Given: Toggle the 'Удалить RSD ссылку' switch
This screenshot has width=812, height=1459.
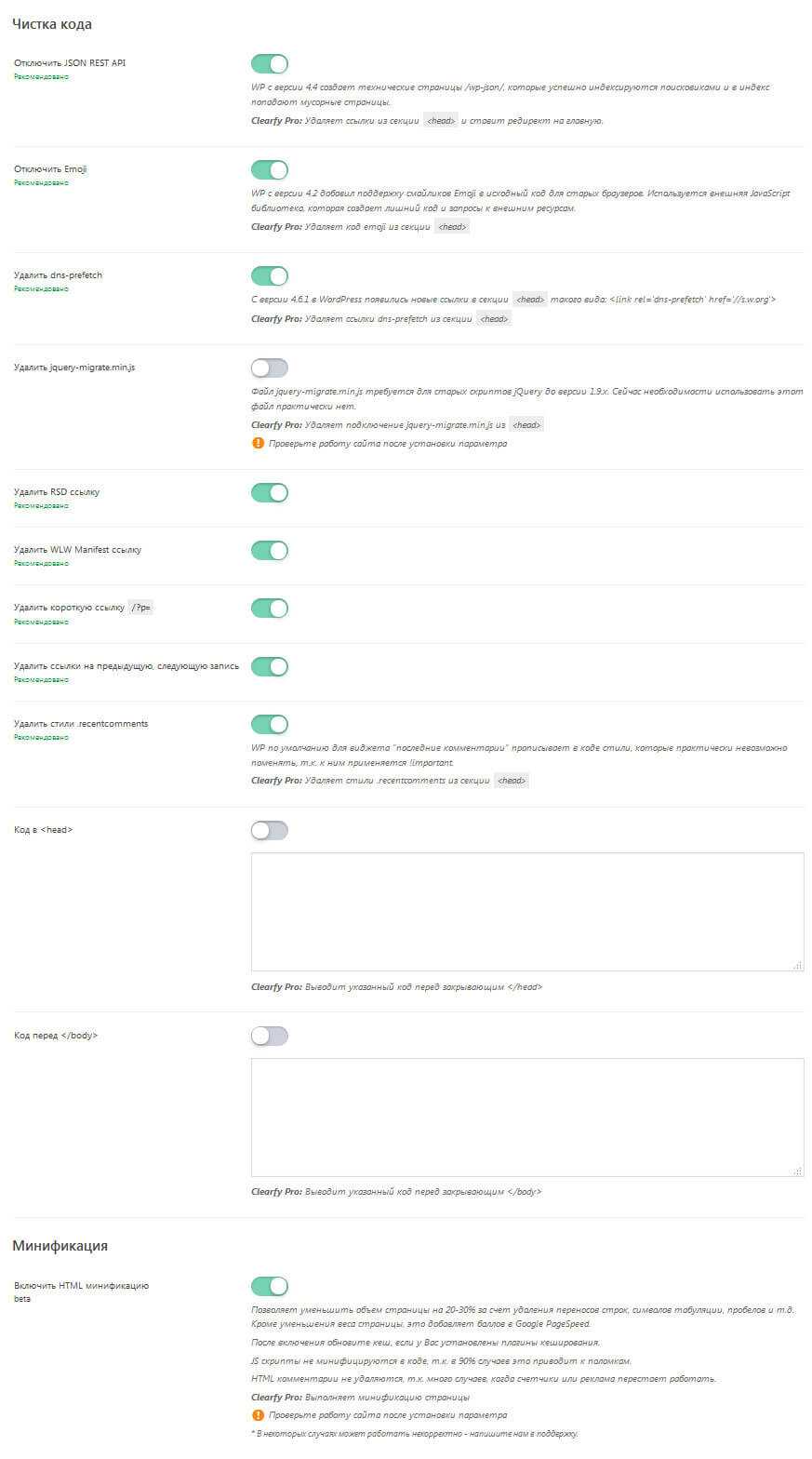Looking at the screenshot, I should click(270, 493).
